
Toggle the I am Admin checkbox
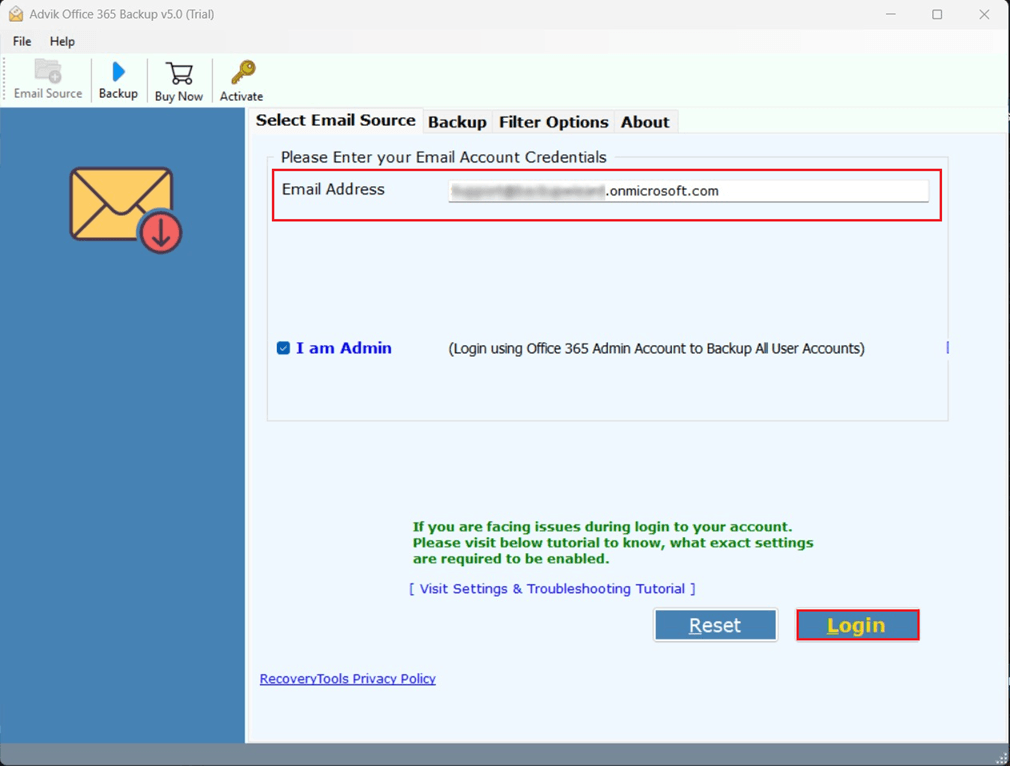pyautogui.click(x=283, y=349)
